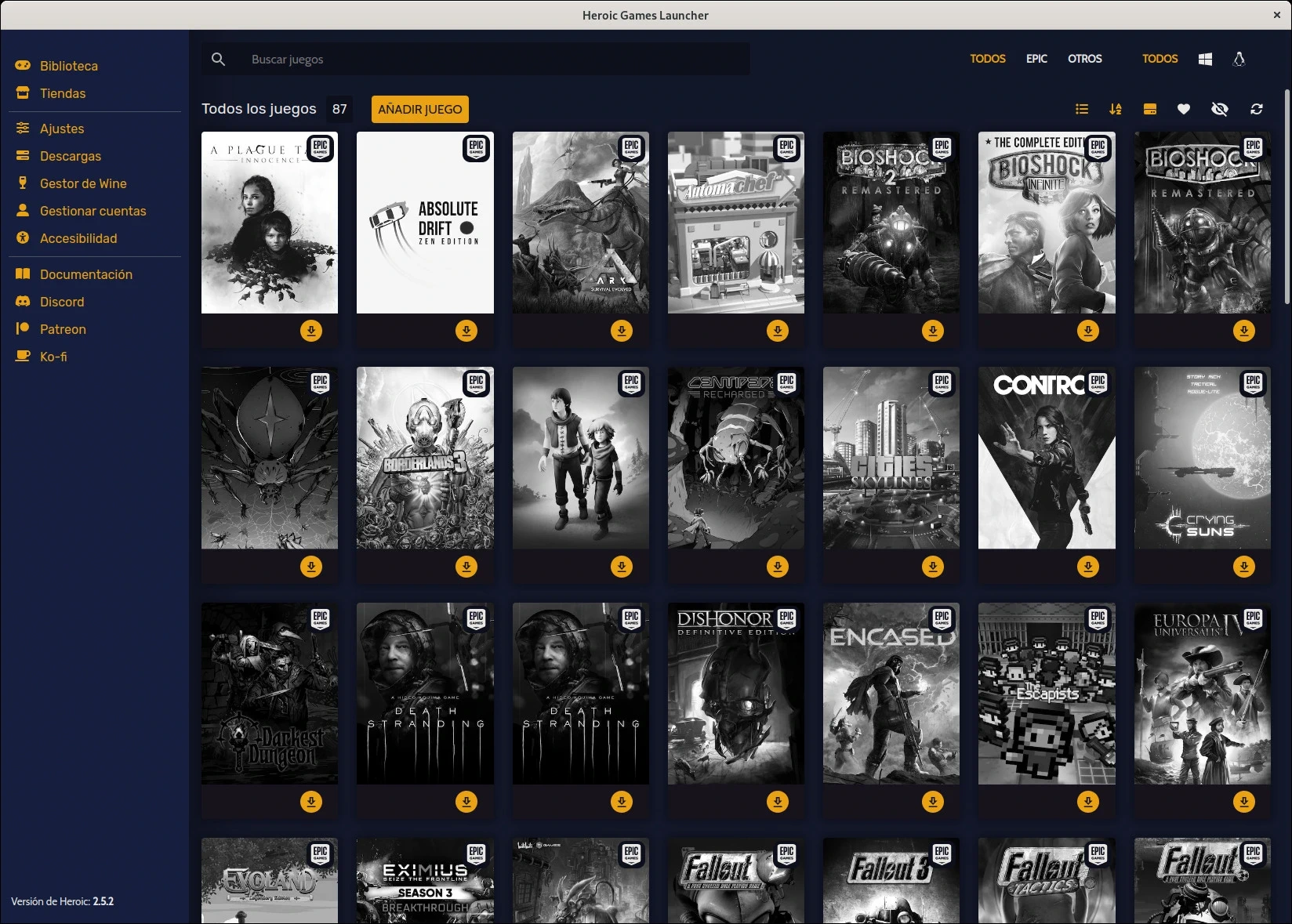Select the Descargas sidebar icon
This screenshot has width=1292, height=924.
[x=22, y=155]
